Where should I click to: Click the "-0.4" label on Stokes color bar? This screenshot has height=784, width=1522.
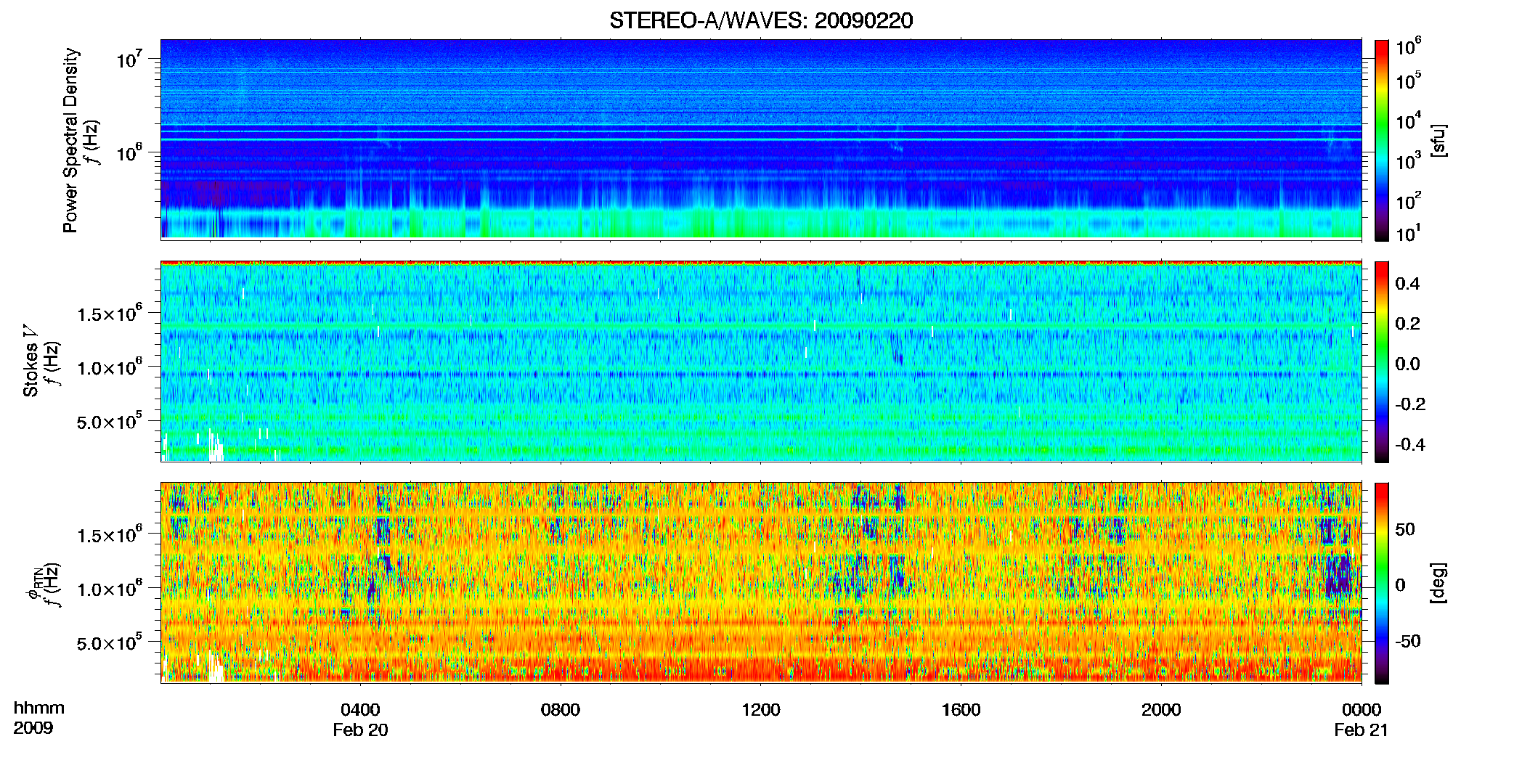pos(1410,444)
